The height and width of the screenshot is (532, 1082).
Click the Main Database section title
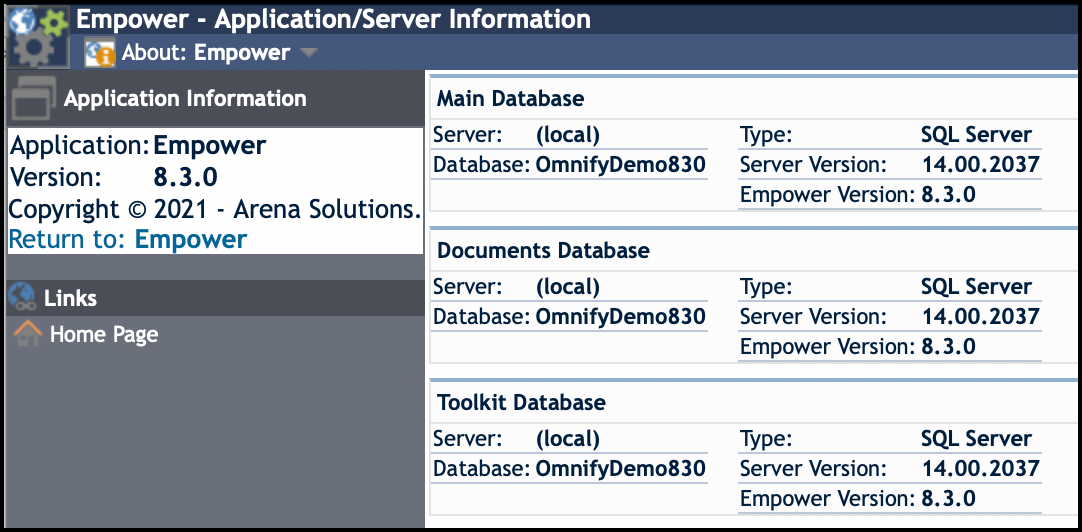pyautogui.click(x=510, y=98)
